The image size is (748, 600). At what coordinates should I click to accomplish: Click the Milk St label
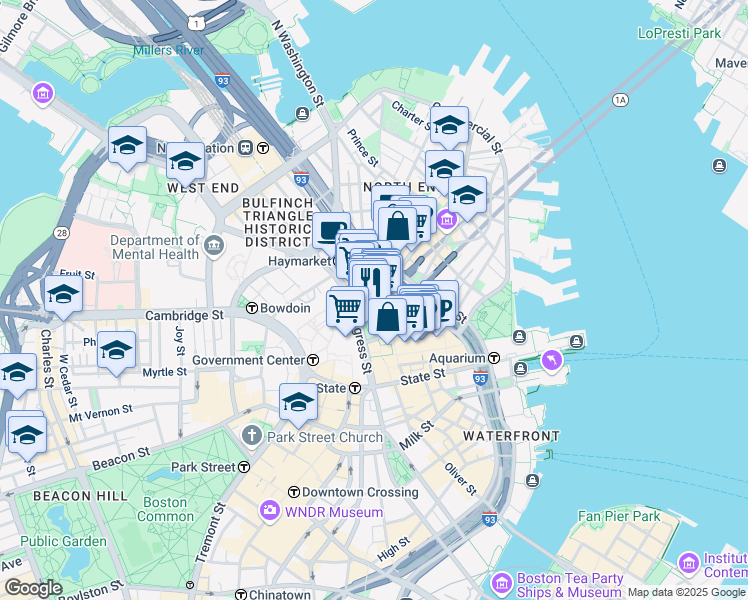click(416, 435)
